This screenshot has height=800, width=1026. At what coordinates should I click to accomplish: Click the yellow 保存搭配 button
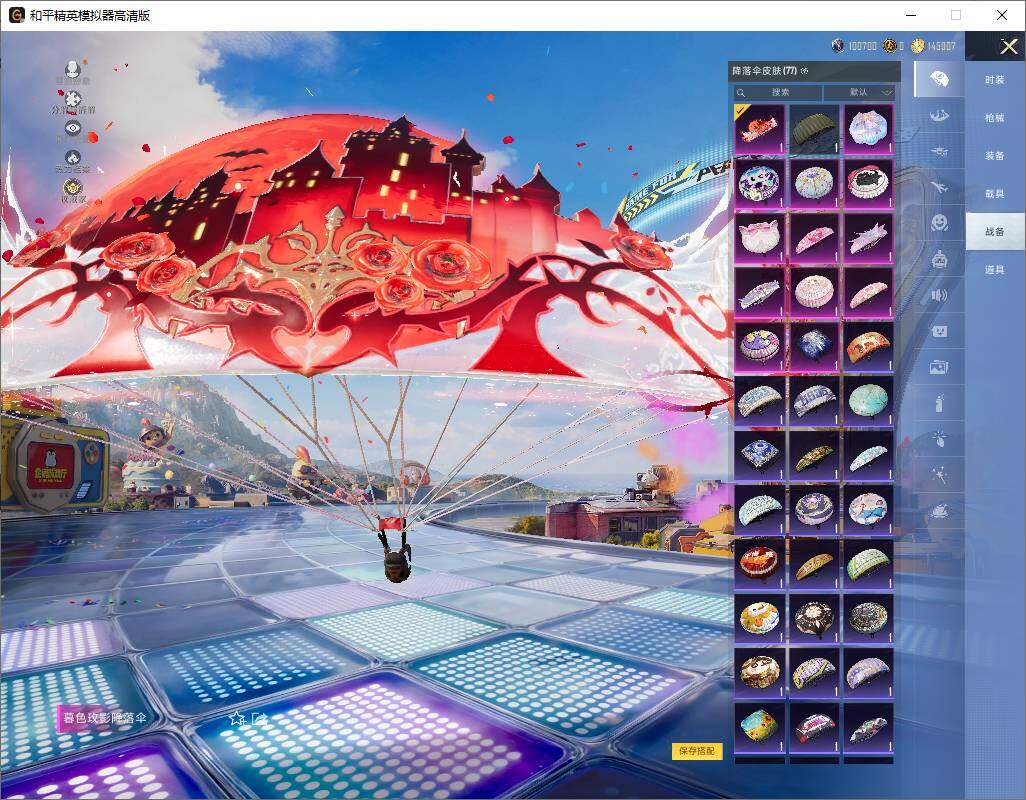(x=697, y=751)
